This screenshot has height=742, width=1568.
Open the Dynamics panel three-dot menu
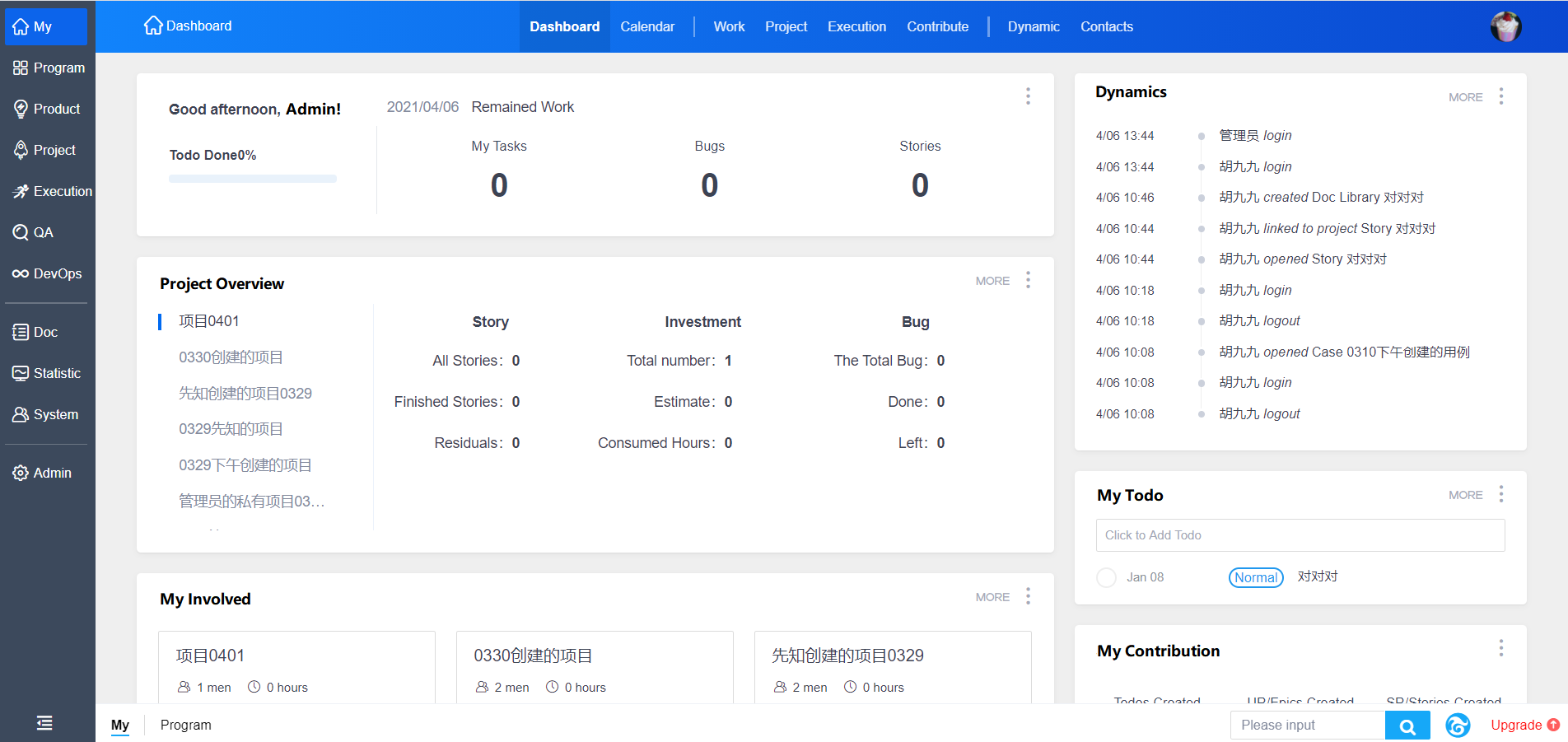coord(1501,96)
